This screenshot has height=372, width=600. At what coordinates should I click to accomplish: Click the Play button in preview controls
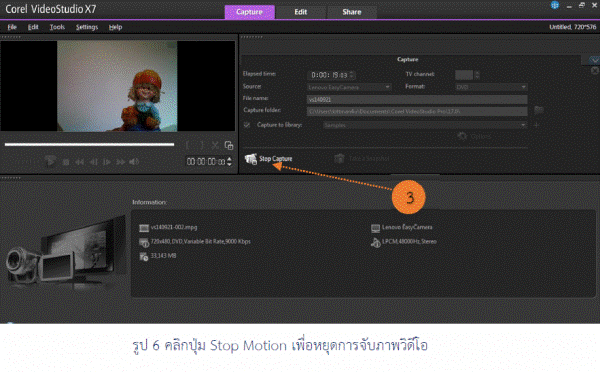tap(50, 162)
